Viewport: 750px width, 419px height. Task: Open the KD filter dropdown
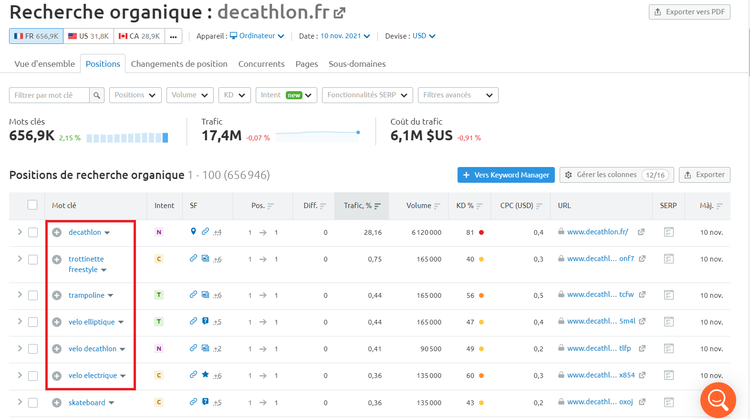(x=234, y=95)
